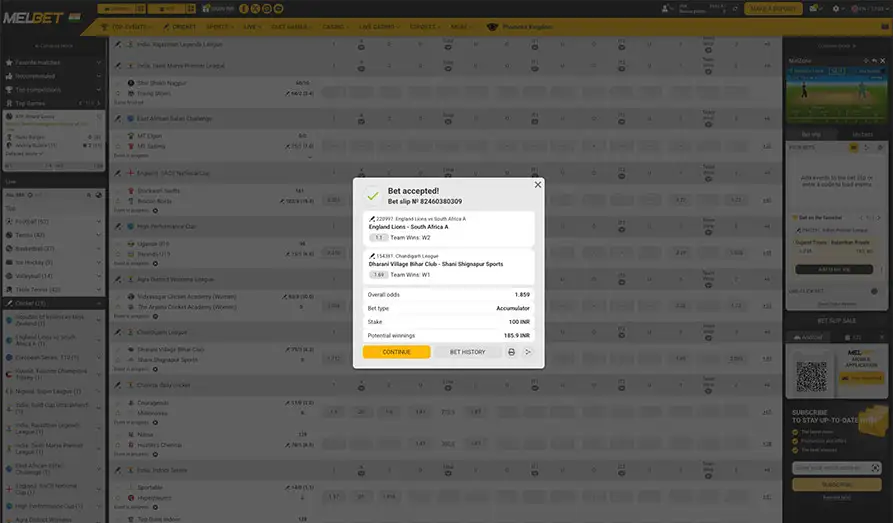The image size is (893, 523).
Task: Click the Phoenix Kingdom promo link
Action: (x=520, y=27)
